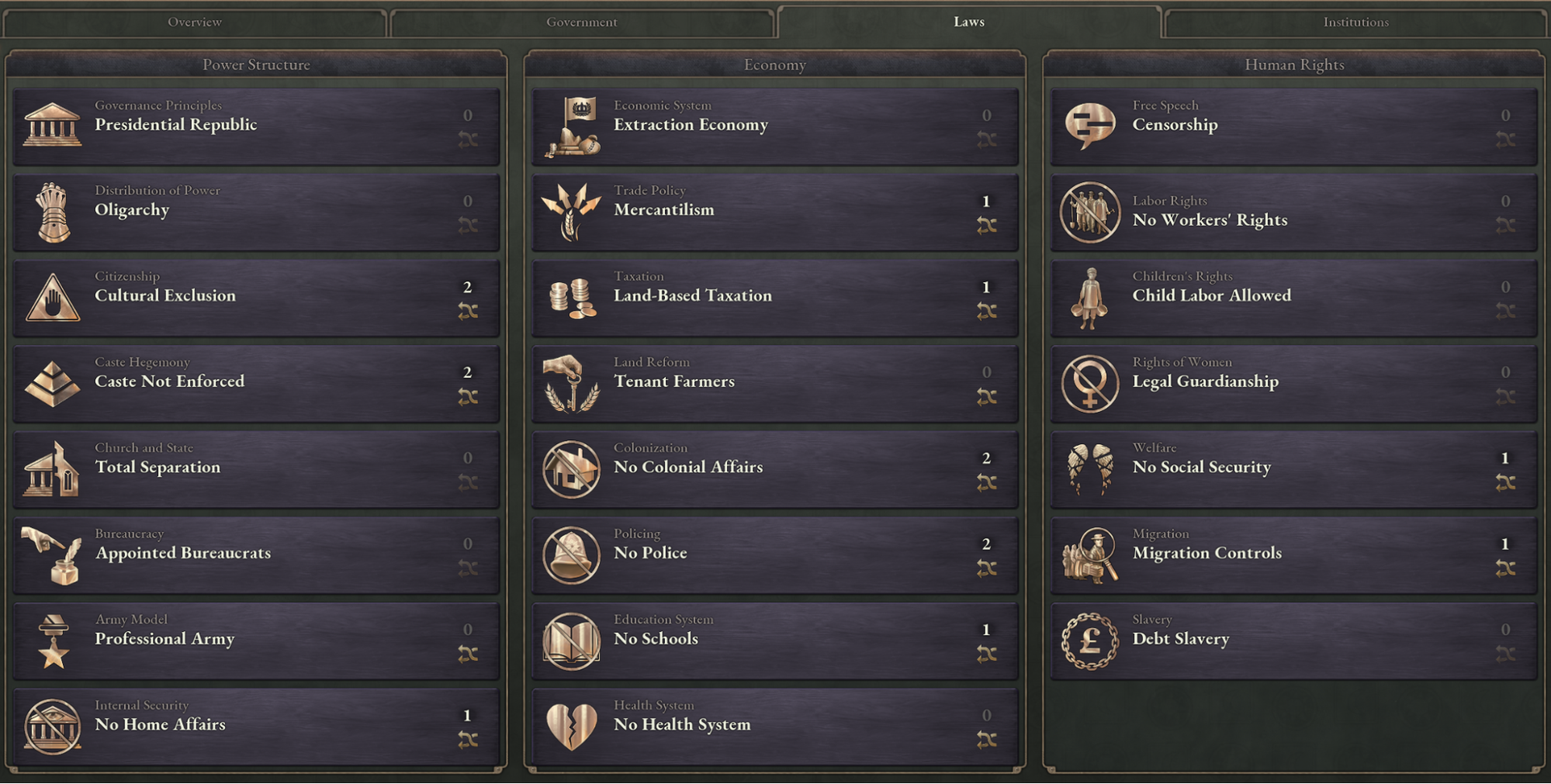Screen dimensions: 1551x784
Task: Click the Mercantilism trade policy icon
Action: pos(572,212)
